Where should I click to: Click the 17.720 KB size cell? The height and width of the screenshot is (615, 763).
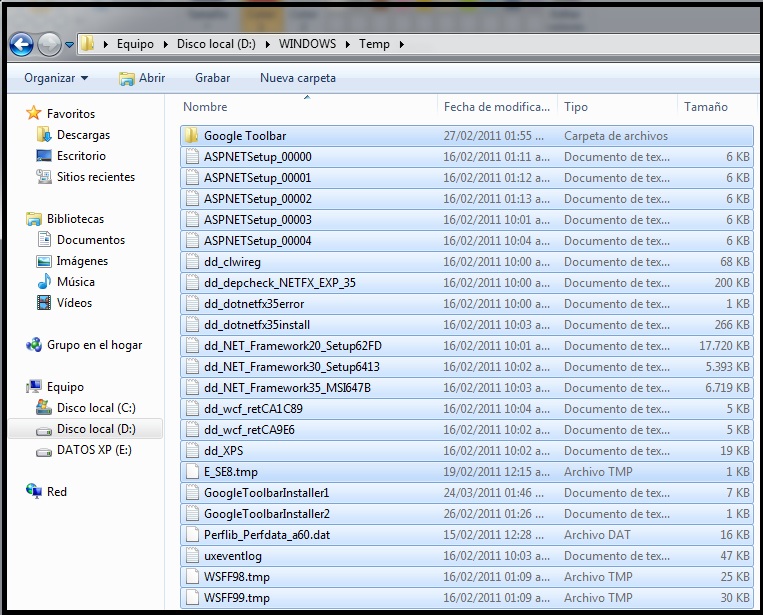tap(724, 346)
